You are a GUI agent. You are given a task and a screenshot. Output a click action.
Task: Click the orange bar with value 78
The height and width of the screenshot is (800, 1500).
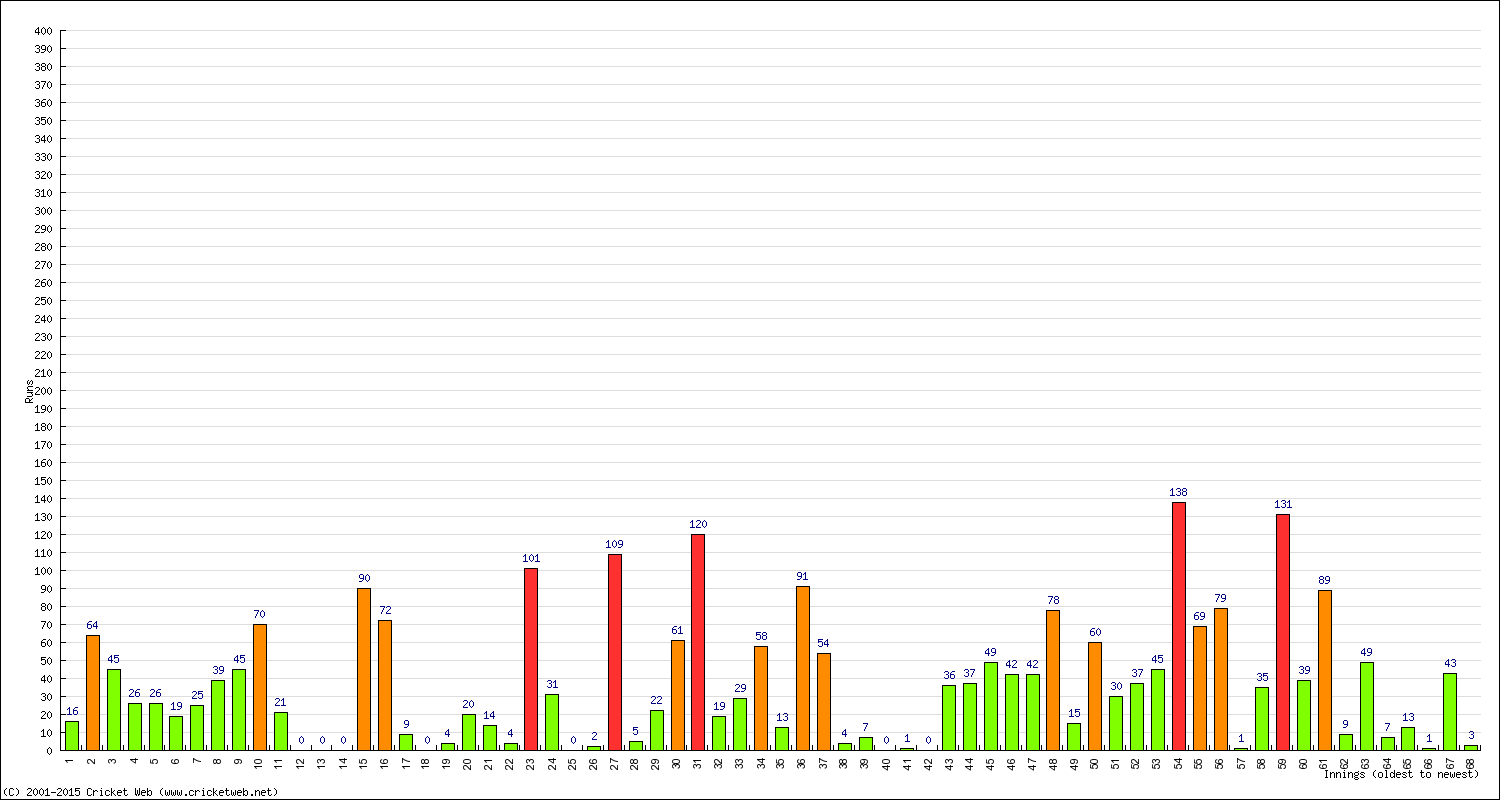click(1053, 680)
